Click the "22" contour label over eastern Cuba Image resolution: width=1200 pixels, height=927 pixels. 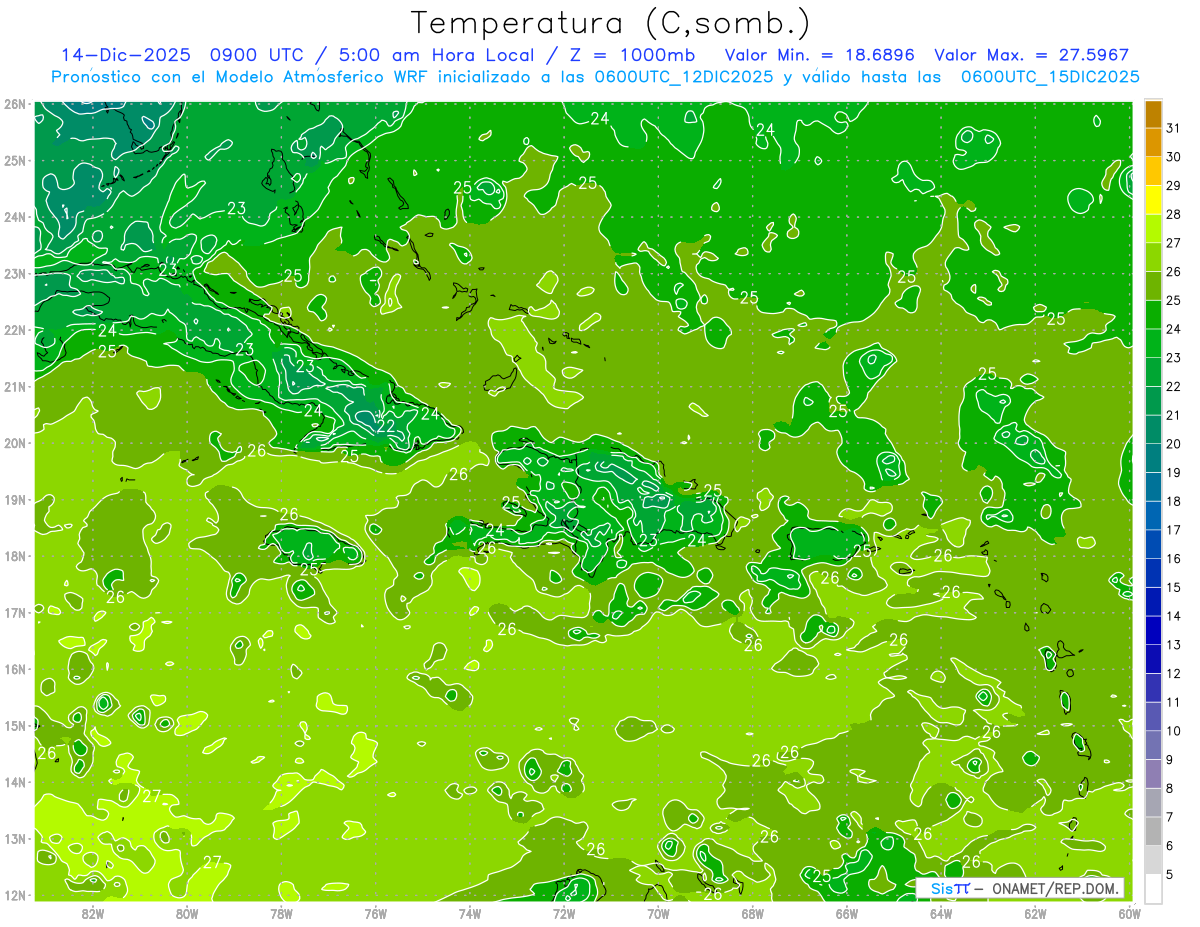click(x=384, y=425)
